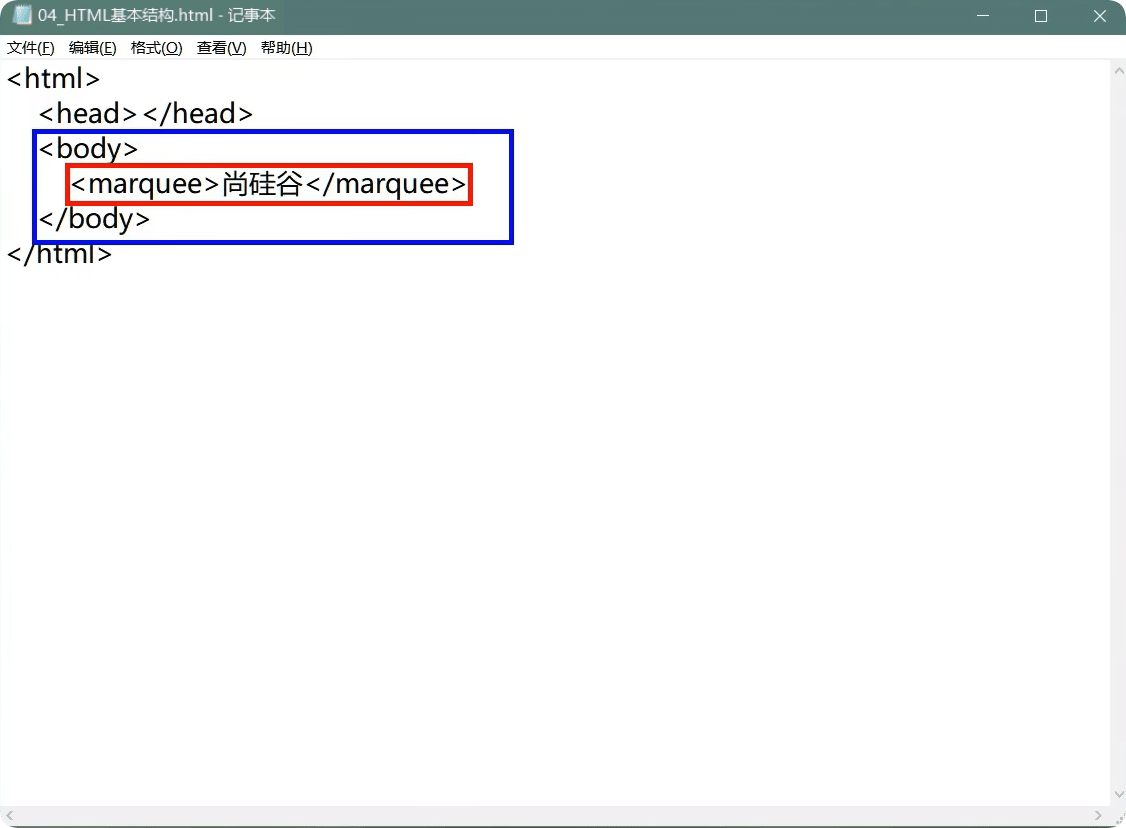
Task: Place cursor in the opening <html> tag
Action: point(54,79)
